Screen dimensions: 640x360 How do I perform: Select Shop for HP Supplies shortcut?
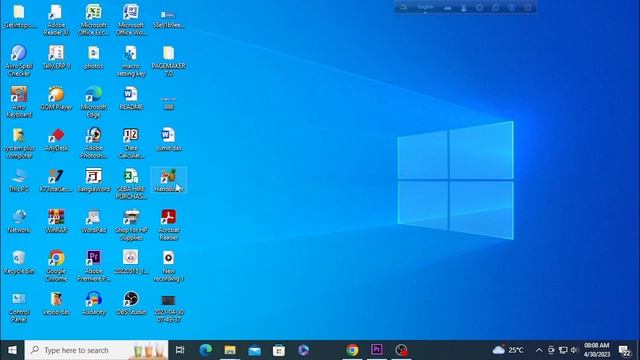[x=131, y=225]
